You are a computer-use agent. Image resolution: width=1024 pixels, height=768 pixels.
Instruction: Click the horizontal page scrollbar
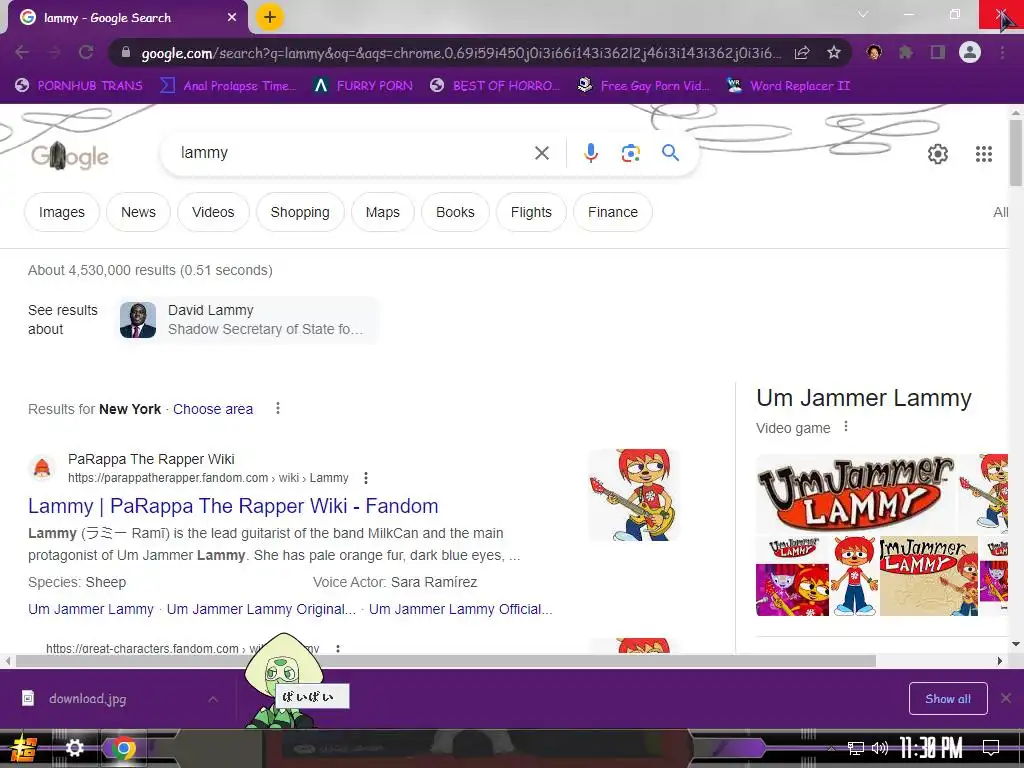click(x=445, y=661)
